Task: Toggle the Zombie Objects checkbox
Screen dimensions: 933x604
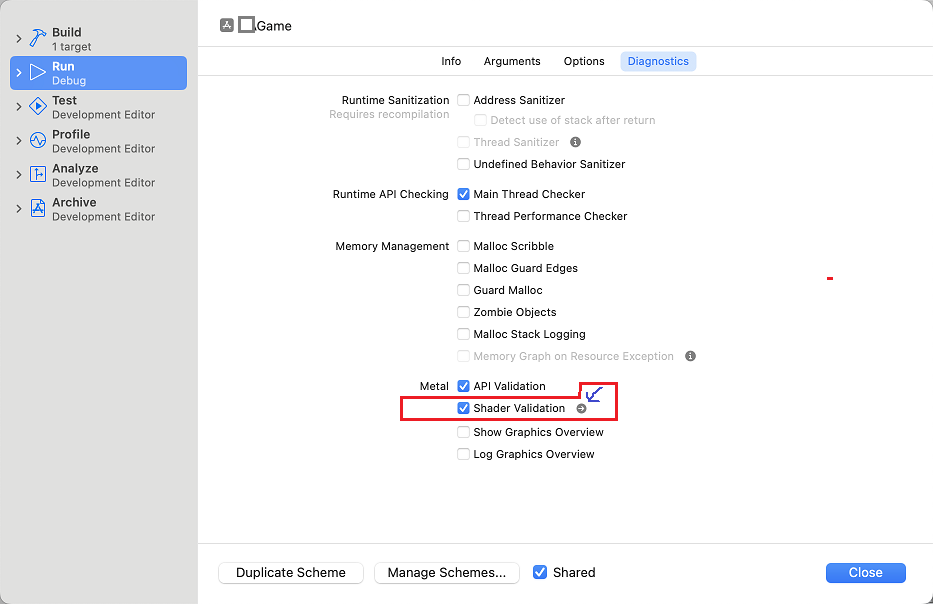Action: (464, 312)
